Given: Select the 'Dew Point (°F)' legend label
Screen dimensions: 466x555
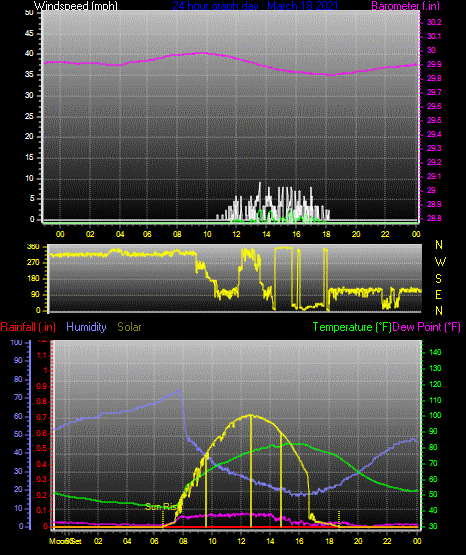Looking at the screenshot, I should pos(427,327).
